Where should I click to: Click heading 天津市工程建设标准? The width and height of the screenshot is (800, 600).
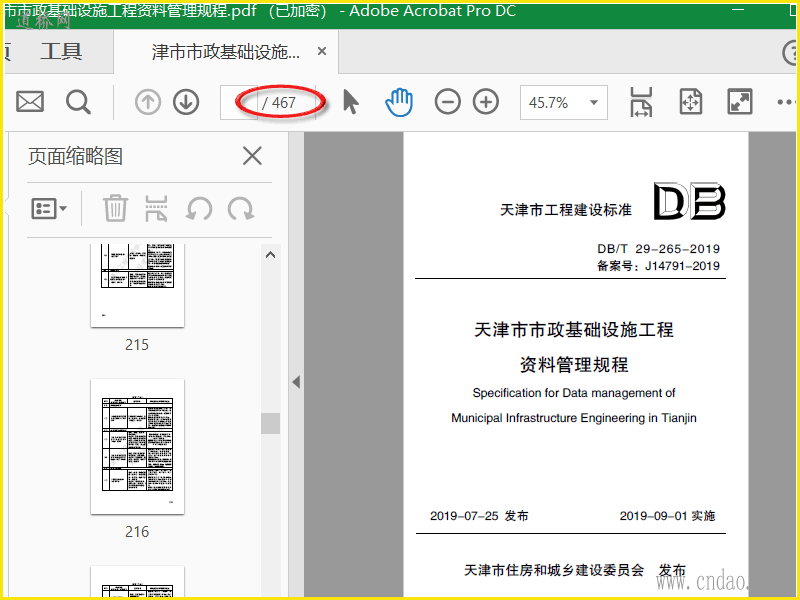566,210
